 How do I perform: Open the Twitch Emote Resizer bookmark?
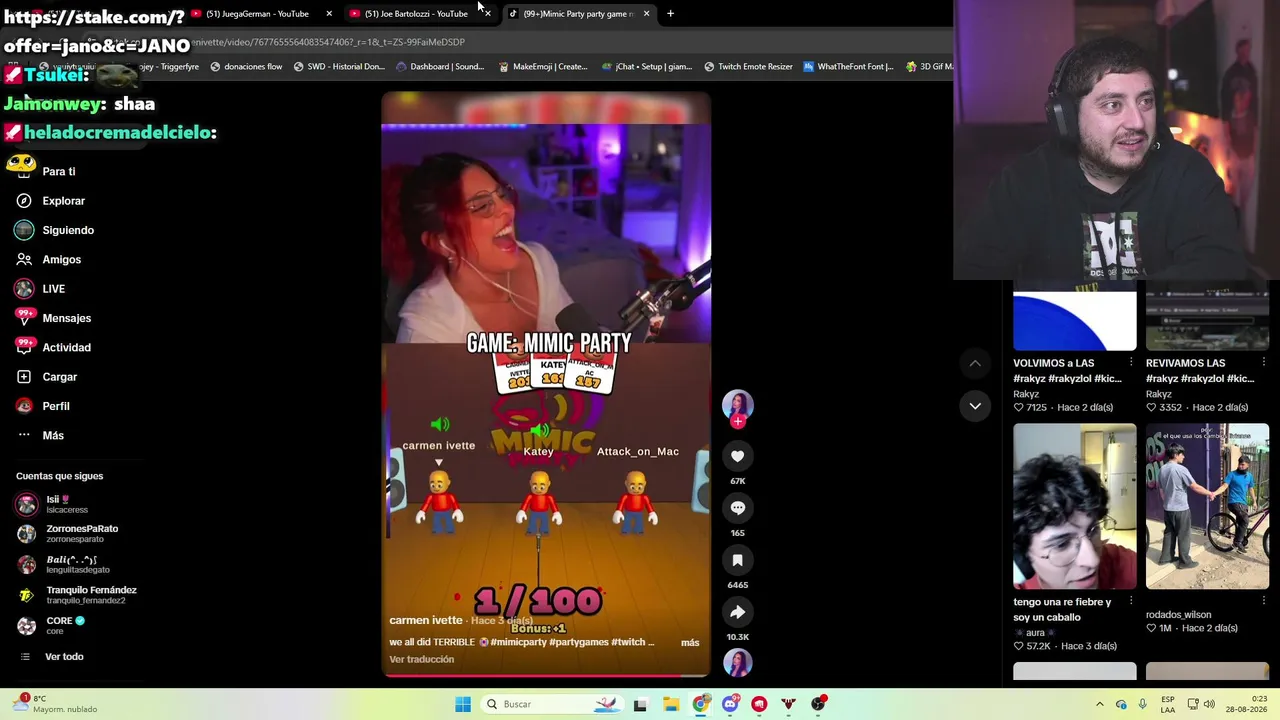pyautogui.click(x=748, y=67)
